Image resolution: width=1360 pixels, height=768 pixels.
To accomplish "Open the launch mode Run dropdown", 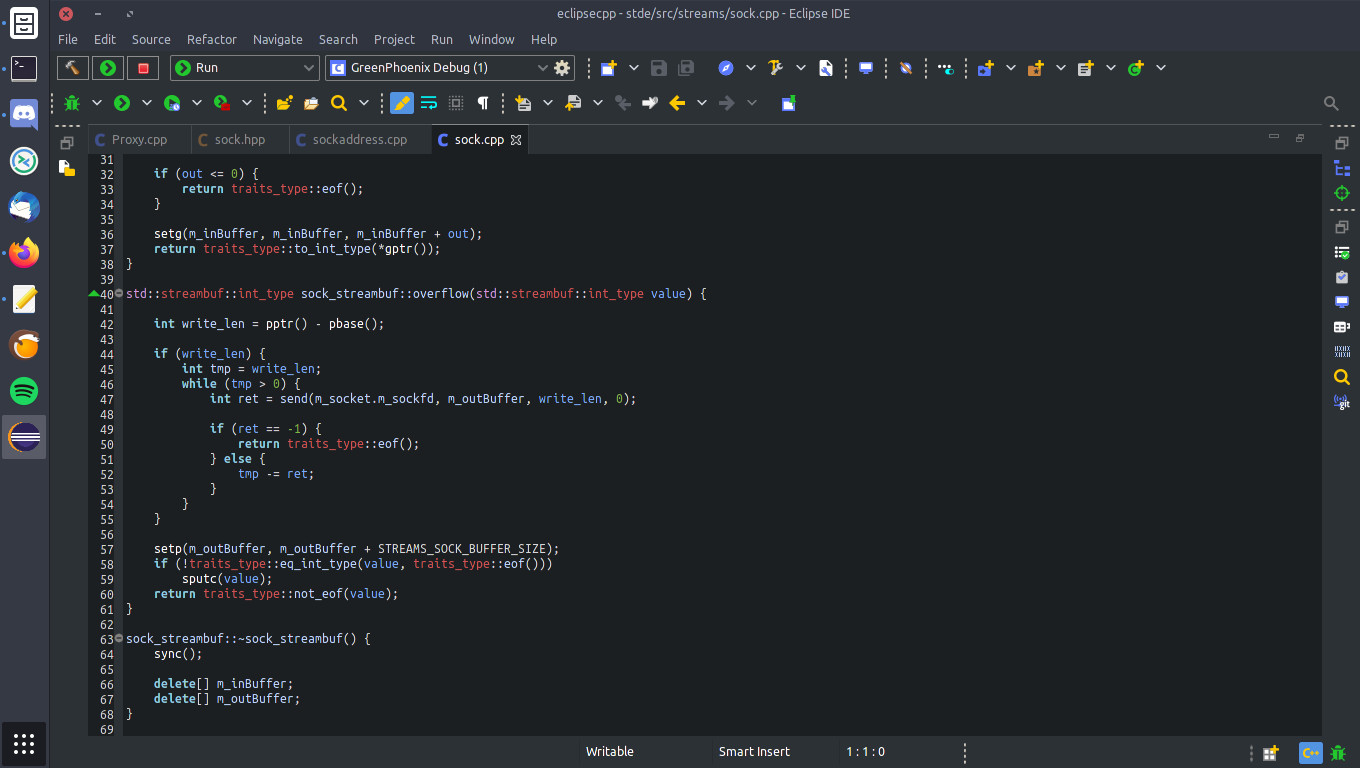I will coord(245,68).
